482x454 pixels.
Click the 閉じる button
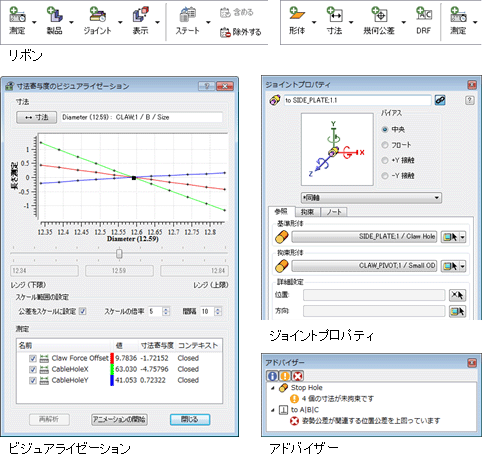click(x=190, y=419)
